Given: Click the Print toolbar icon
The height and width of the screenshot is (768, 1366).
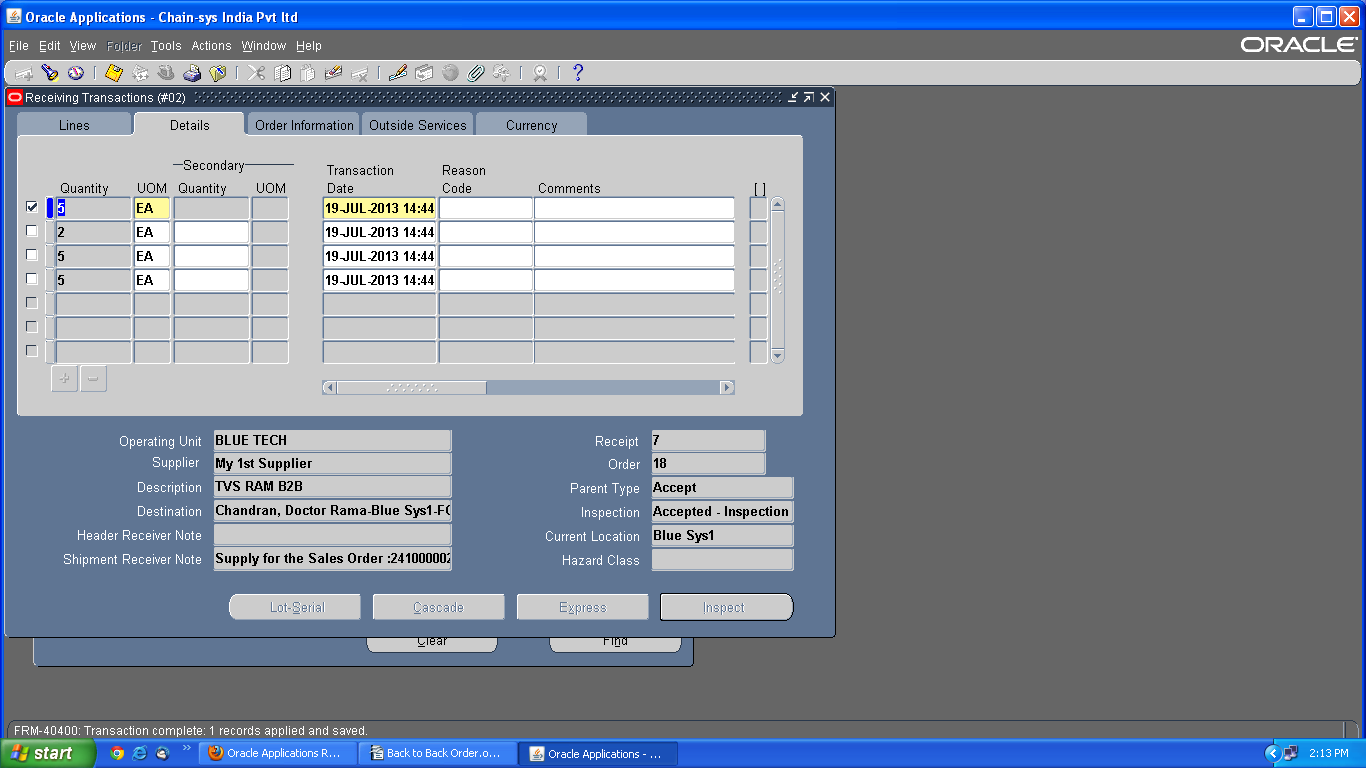Looking at the screenshot, I should point(192,73).
